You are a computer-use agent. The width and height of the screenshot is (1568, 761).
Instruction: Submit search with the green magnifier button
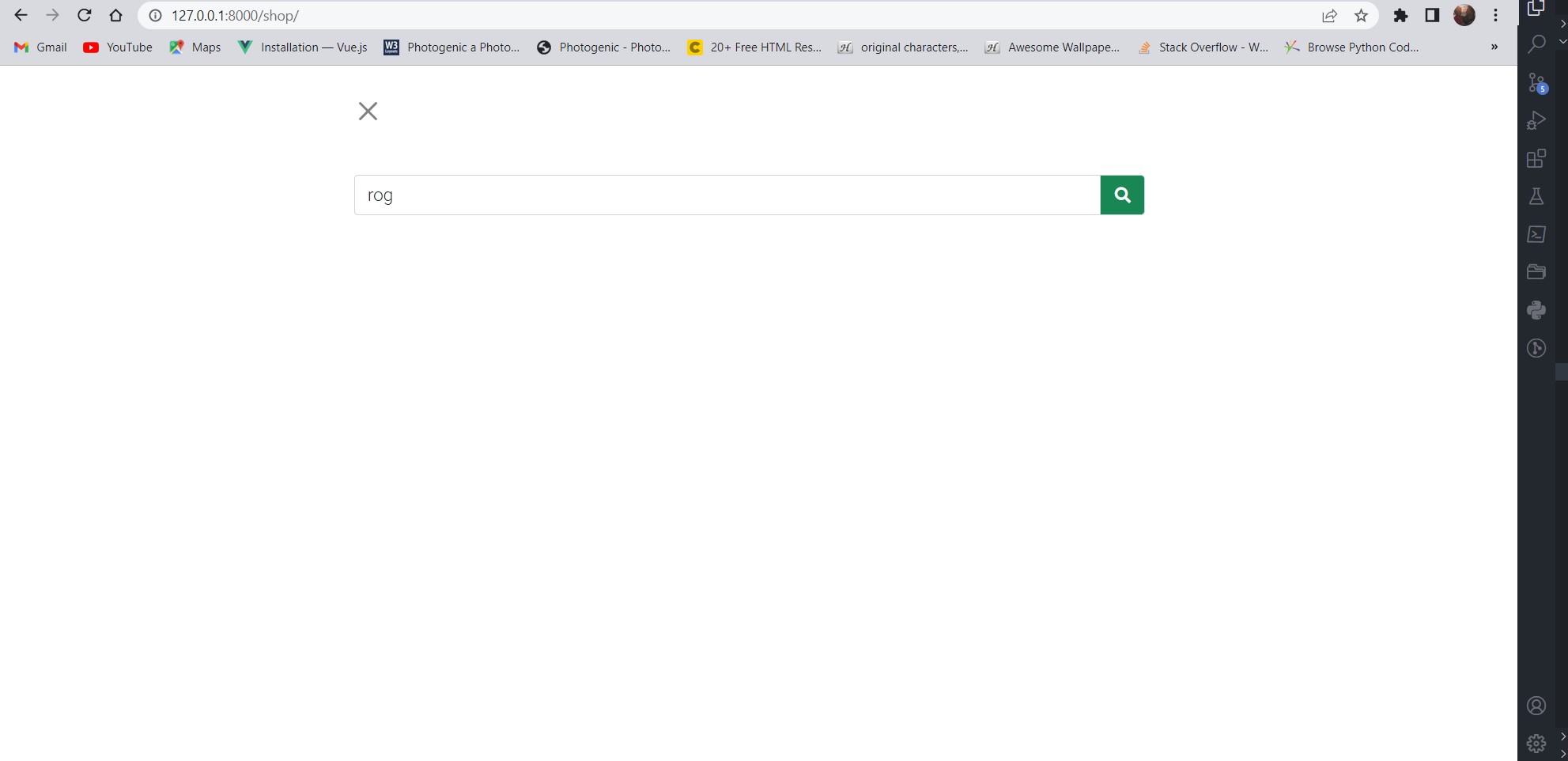[x=1122, y=195]
